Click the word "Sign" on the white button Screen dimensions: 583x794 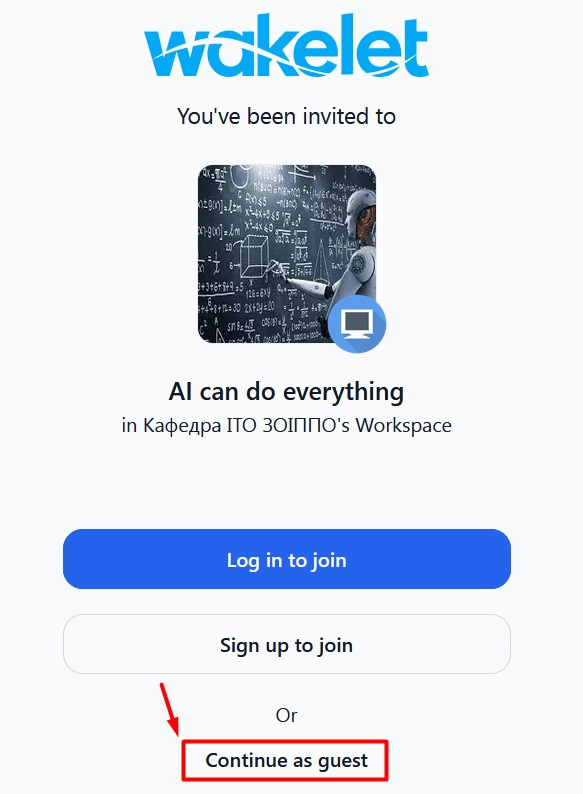coord(240,646)
